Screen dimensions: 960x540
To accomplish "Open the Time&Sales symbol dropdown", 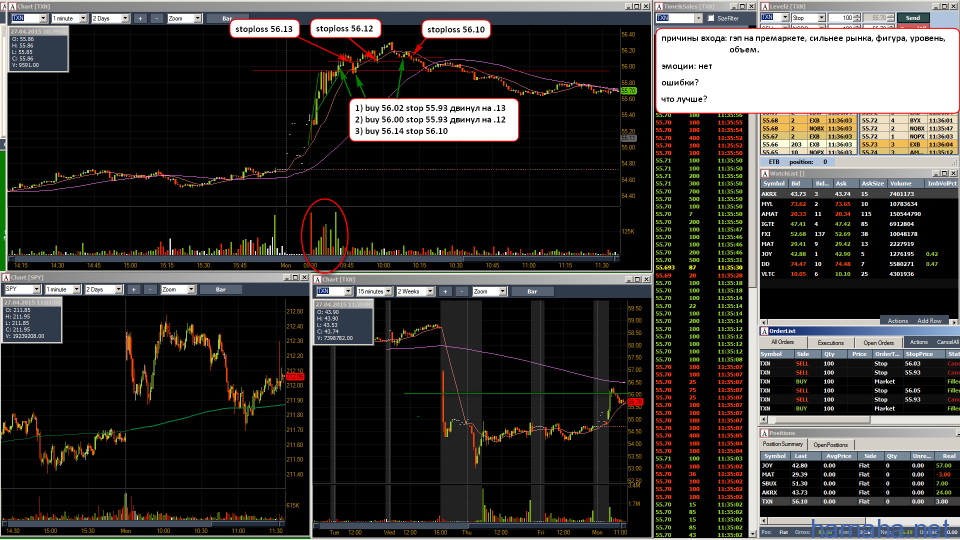I will pos(698,18).
